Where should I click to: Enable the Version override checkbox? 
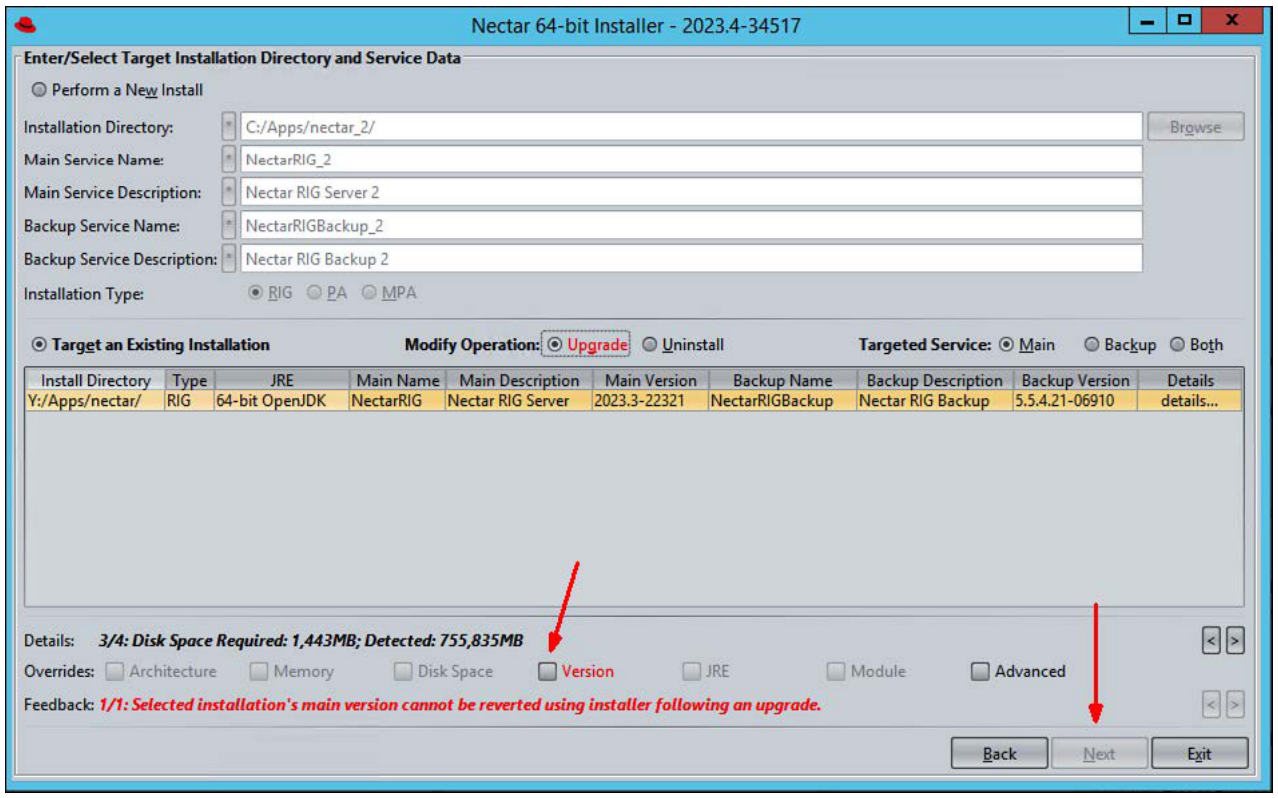(547, 672)
